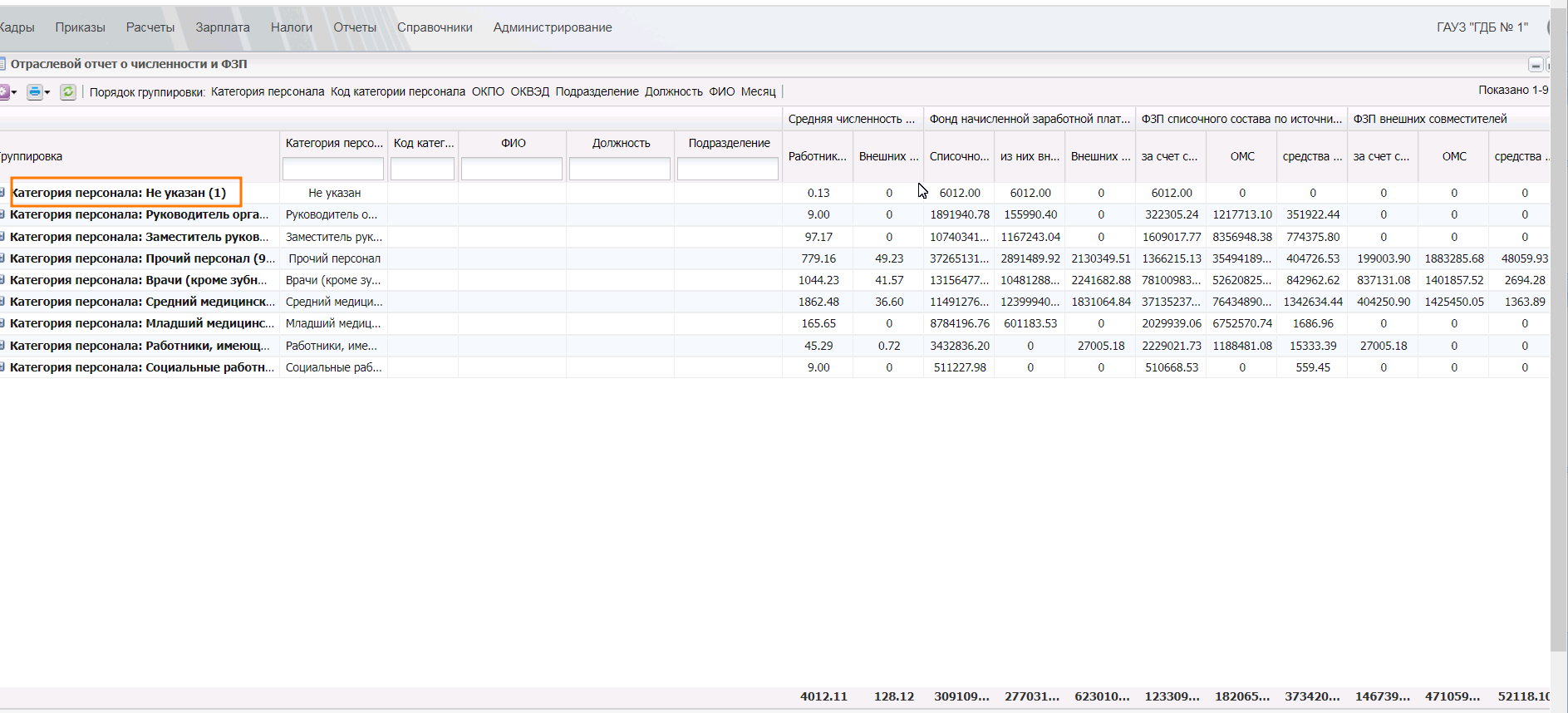The height and width of the screenshot is (713, 1568).
Task: Click the Фонд начисленной заработной плат... group header
Action: (x=1030, y=119)
